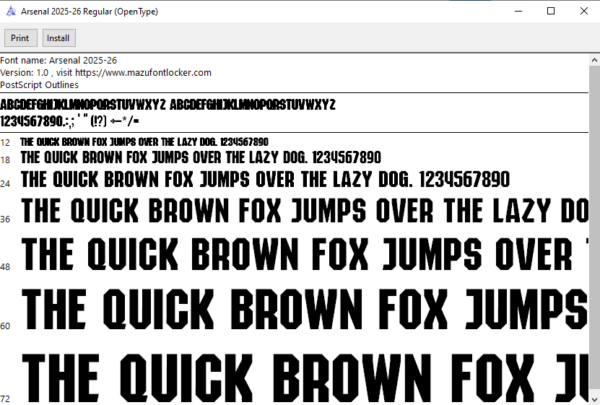Click the 24 point size label
This screenshot has height=405, width=600.
(5, 184)
